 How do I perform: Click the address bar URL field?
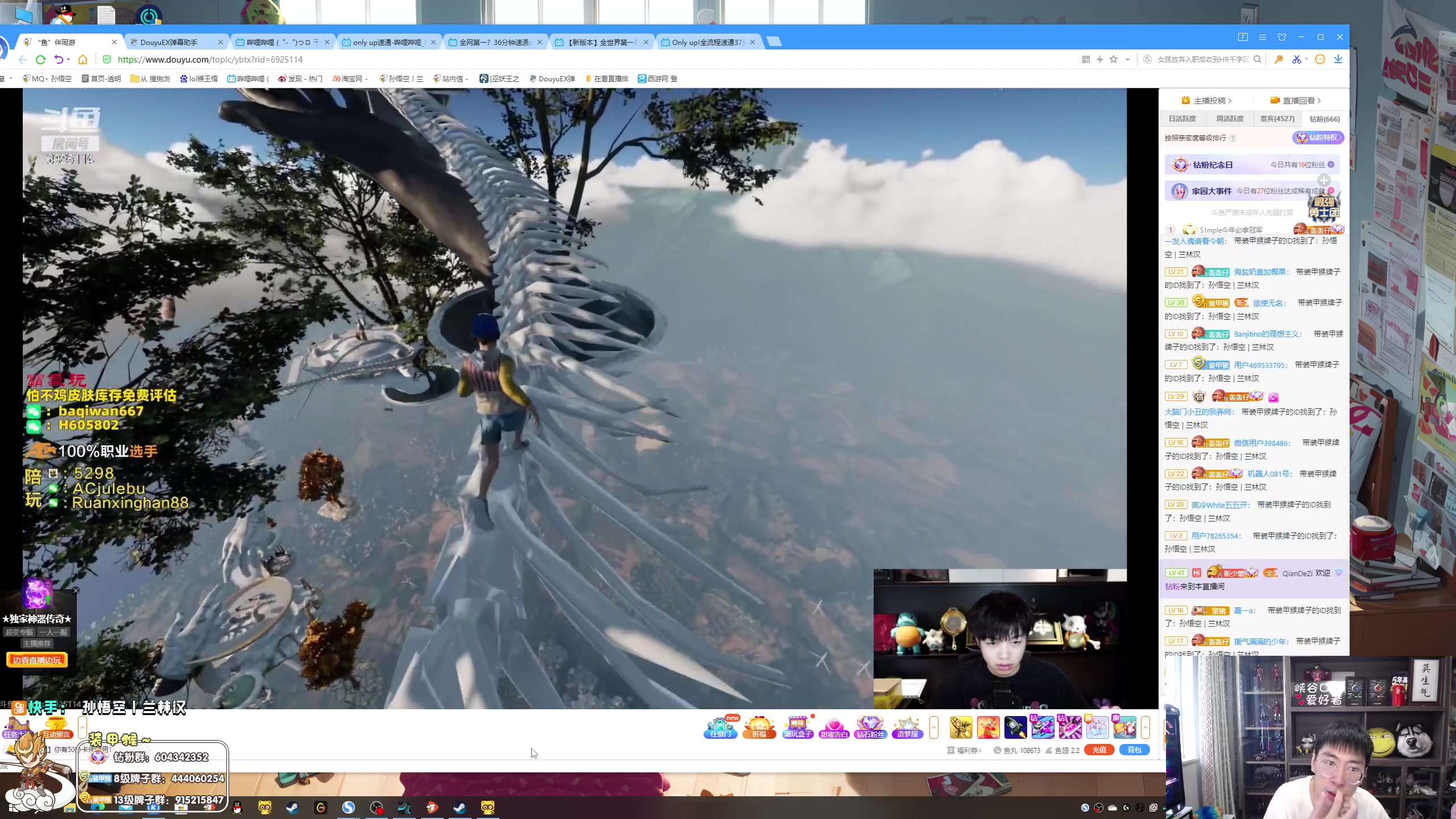591,59
